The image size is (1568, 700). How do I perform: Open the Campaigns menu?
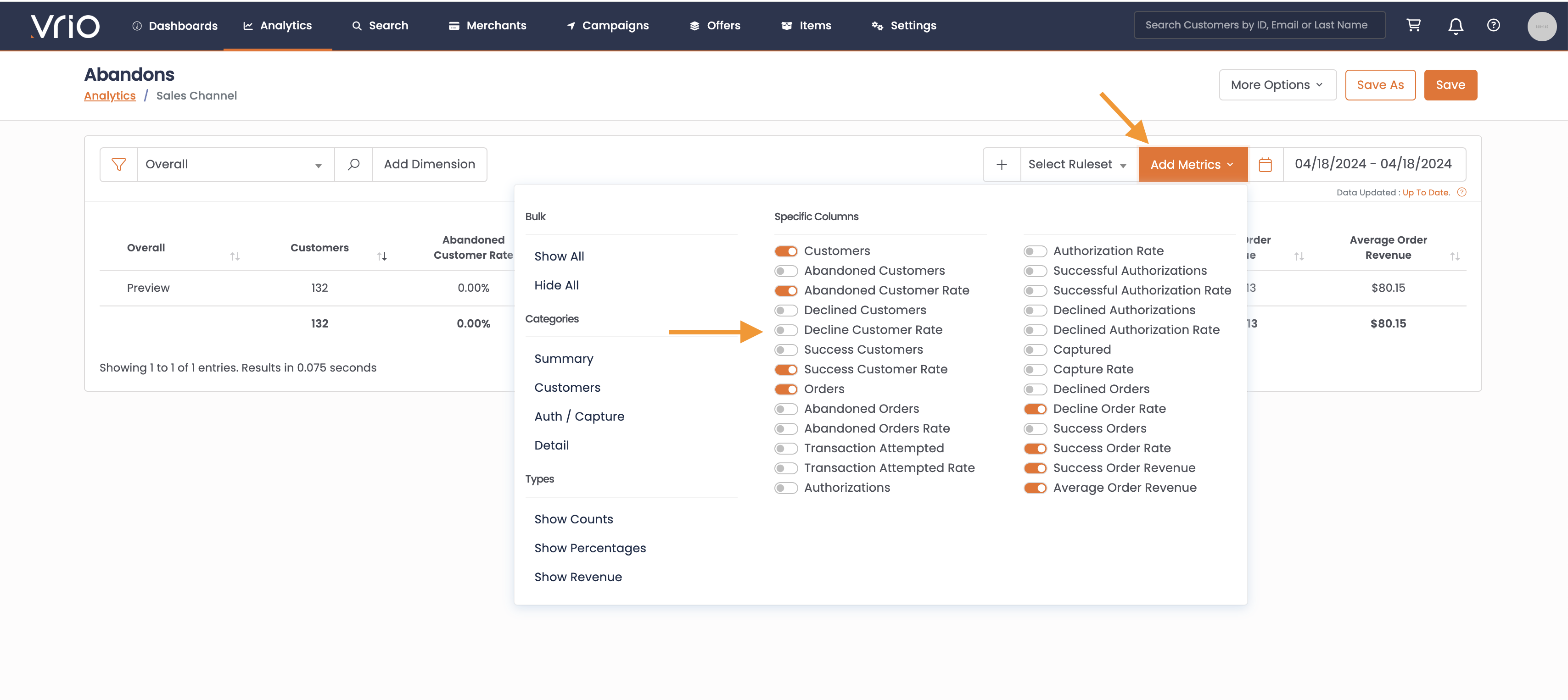pos(607,26)
